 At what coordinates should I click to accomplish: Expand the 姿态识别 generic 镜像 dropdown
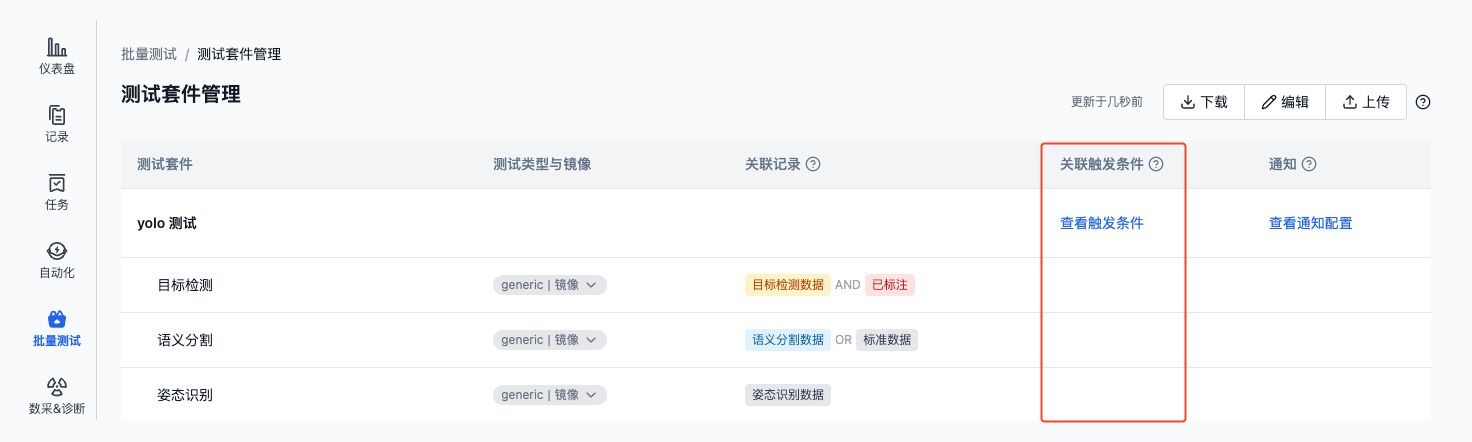550,395
